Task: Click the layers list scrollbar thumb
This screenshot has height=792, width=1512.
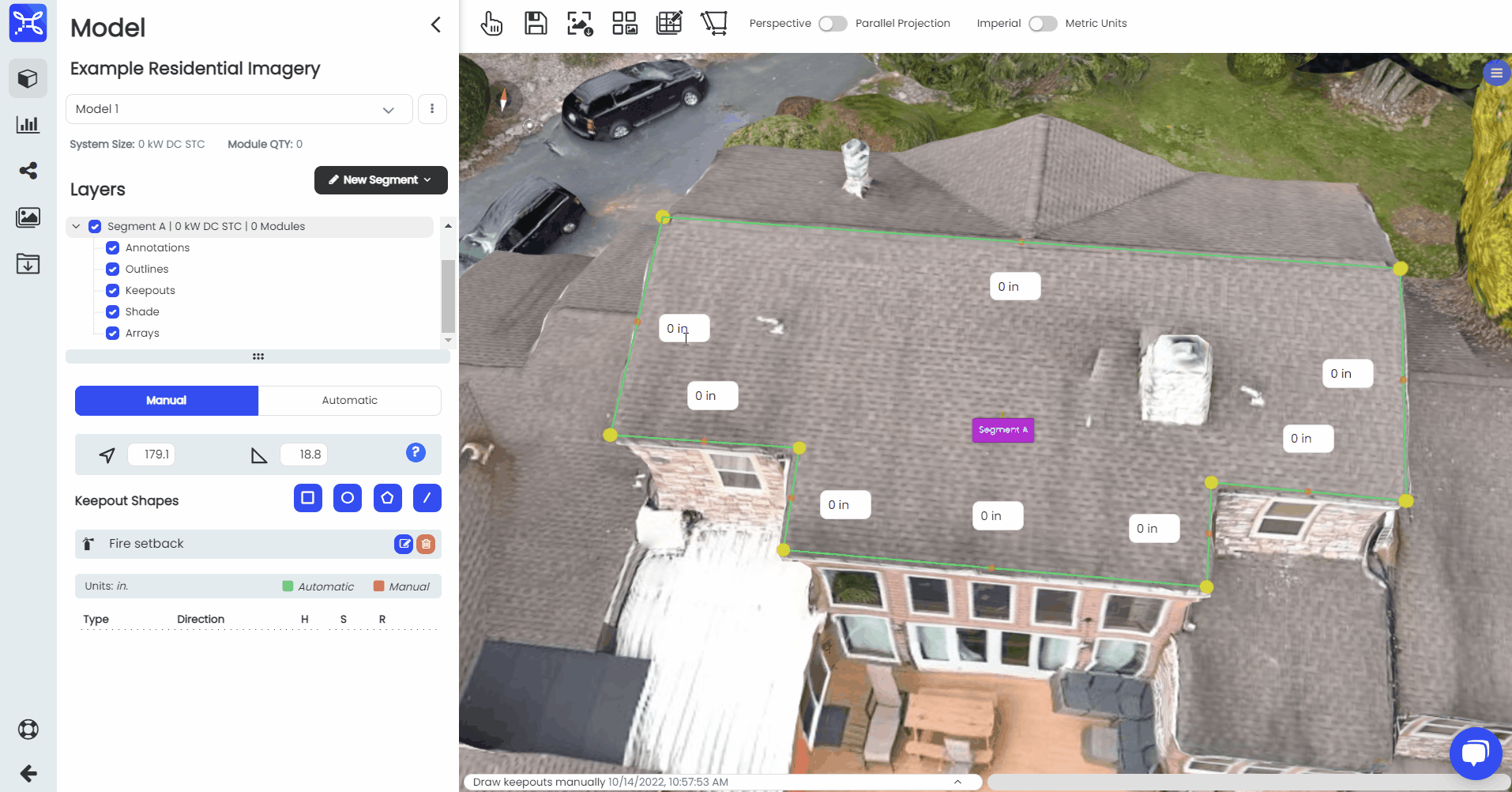Action: pyautogui.click(x=448, y=296)
